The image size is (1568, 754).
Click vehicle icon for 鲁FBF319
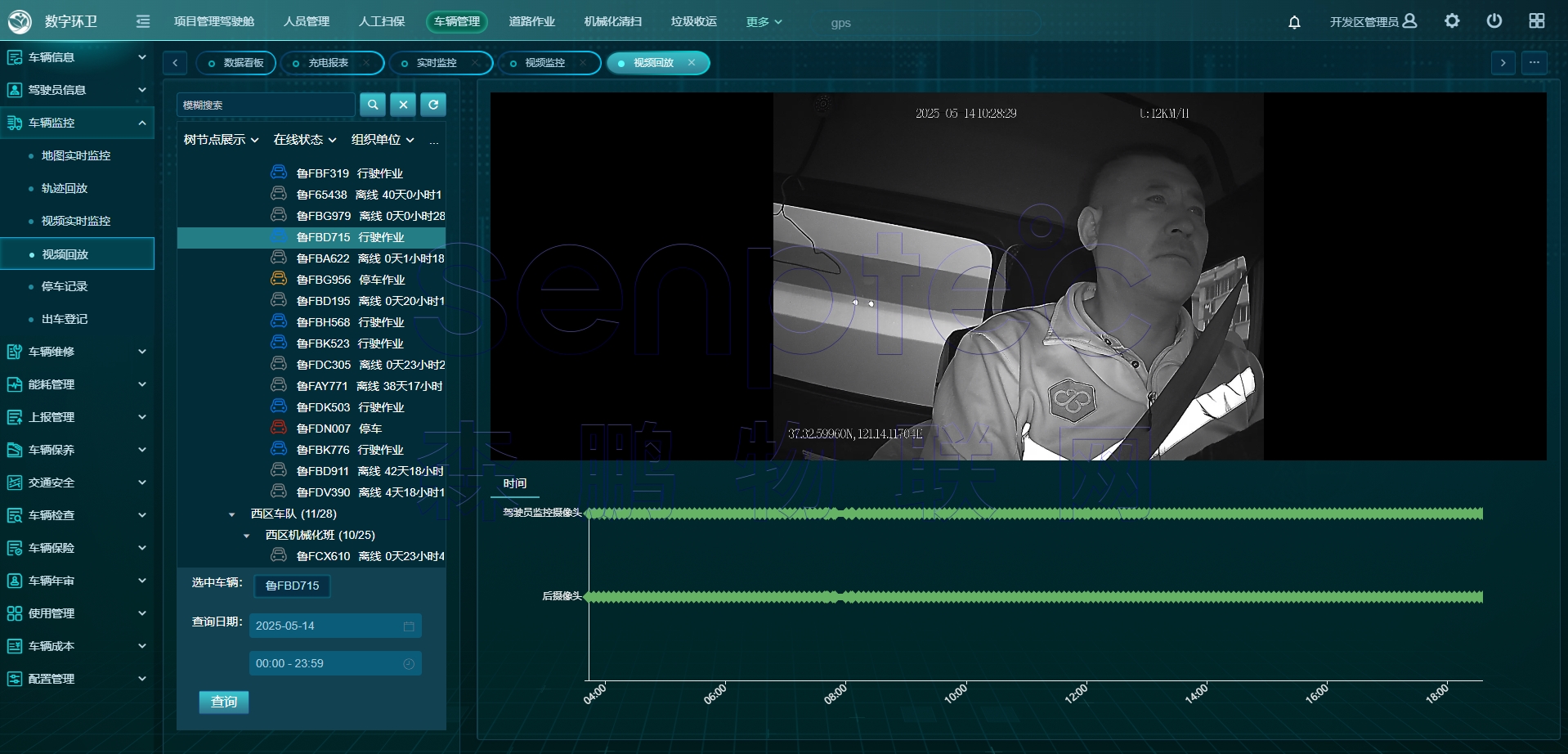[x=279, y=172]
